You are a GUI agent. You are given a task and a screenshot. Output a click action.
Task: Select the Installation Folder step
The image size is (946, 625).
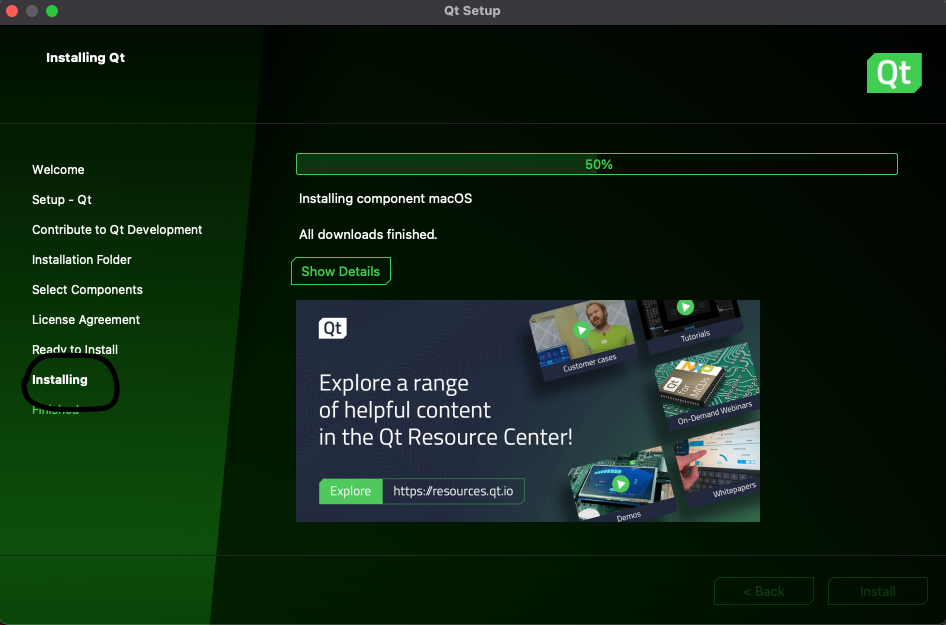pyautogui.click(x=82, y=260)
